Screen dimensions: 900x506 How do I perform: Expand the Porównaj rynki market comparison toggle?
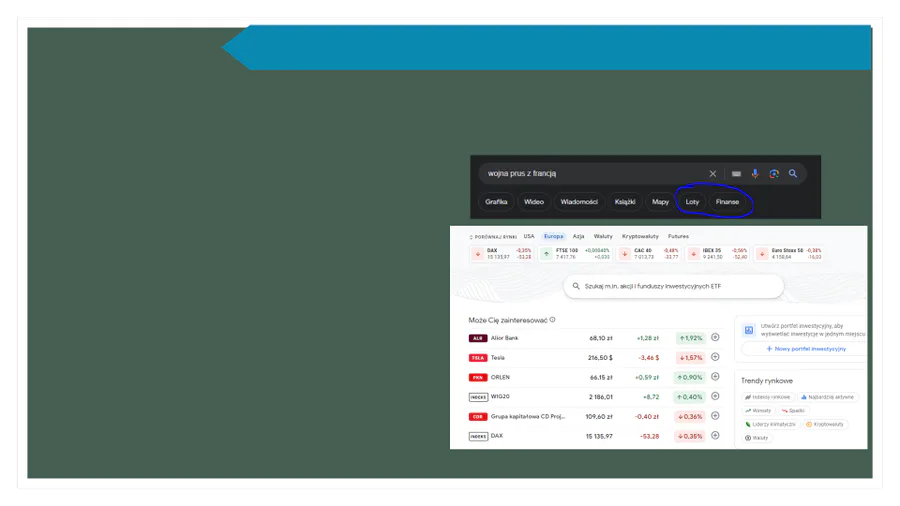pos(492,237)
